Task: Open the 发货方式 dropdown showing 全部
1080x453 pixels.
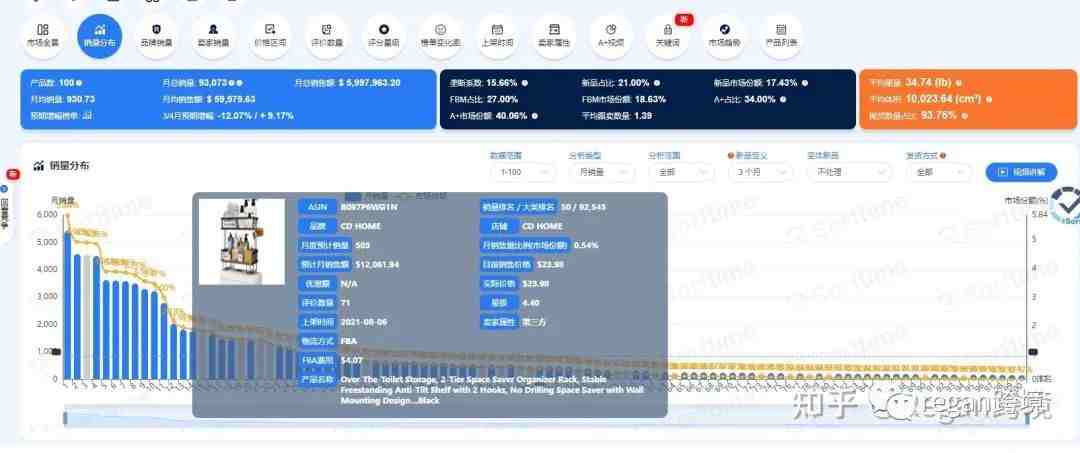Action: click(939, 172)
